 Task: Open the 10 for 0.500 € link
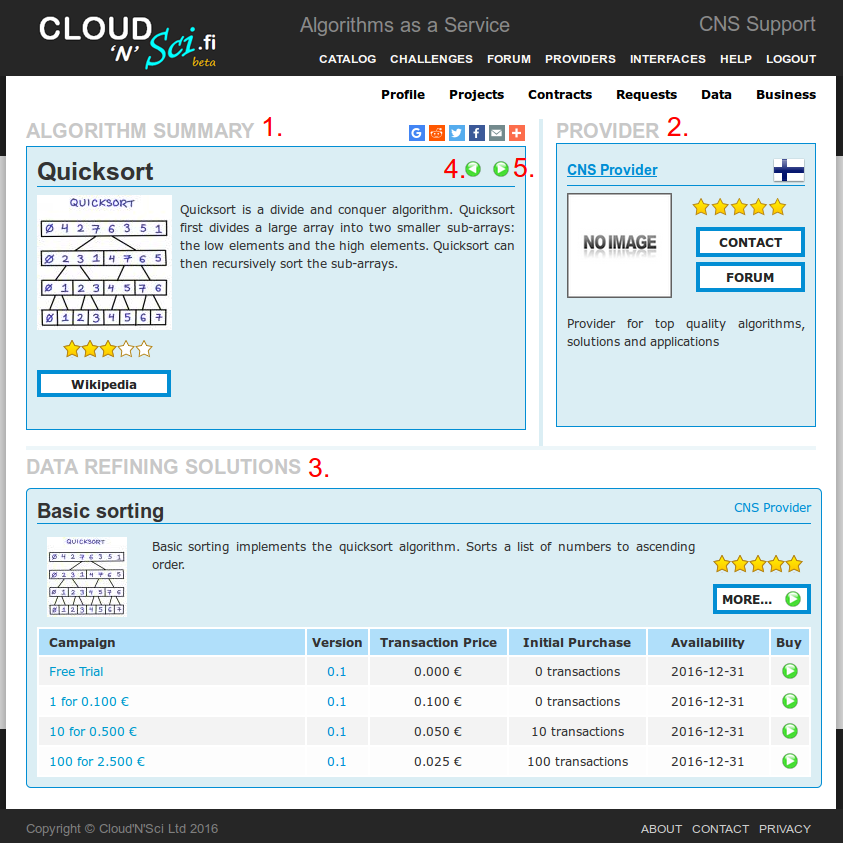(x=93, y=732)
